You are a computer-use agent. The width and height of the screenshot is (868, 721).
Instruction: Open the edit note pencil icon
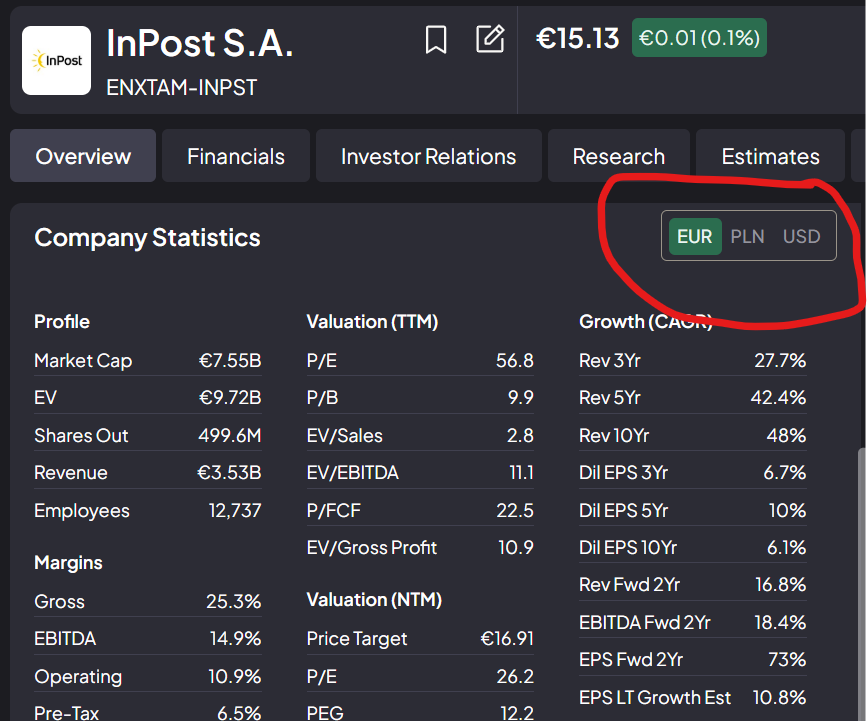[490, 39]
